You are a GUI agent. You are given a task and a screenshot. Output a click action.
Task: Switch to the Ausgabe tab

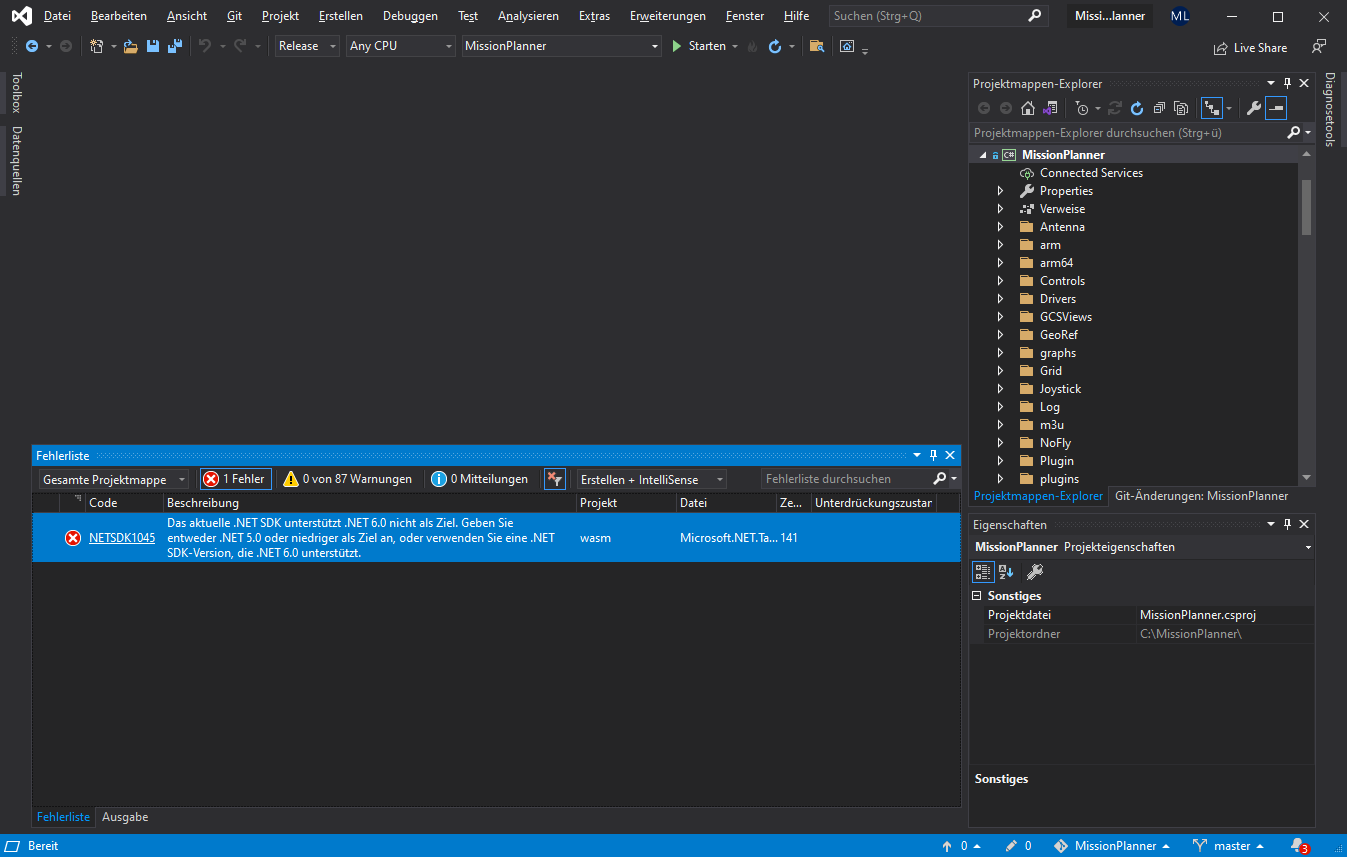[124, 817]
